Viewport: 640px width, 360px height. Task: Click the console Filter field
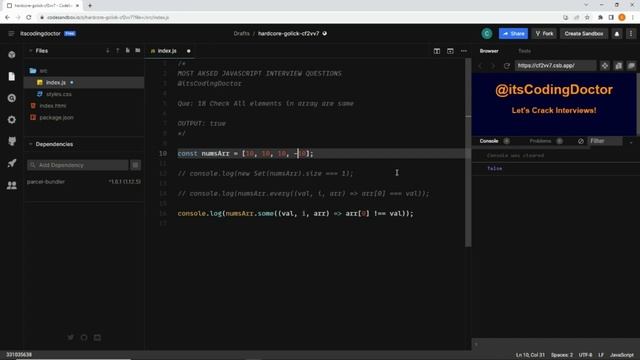pyautogui.click(x=605, y=141)
